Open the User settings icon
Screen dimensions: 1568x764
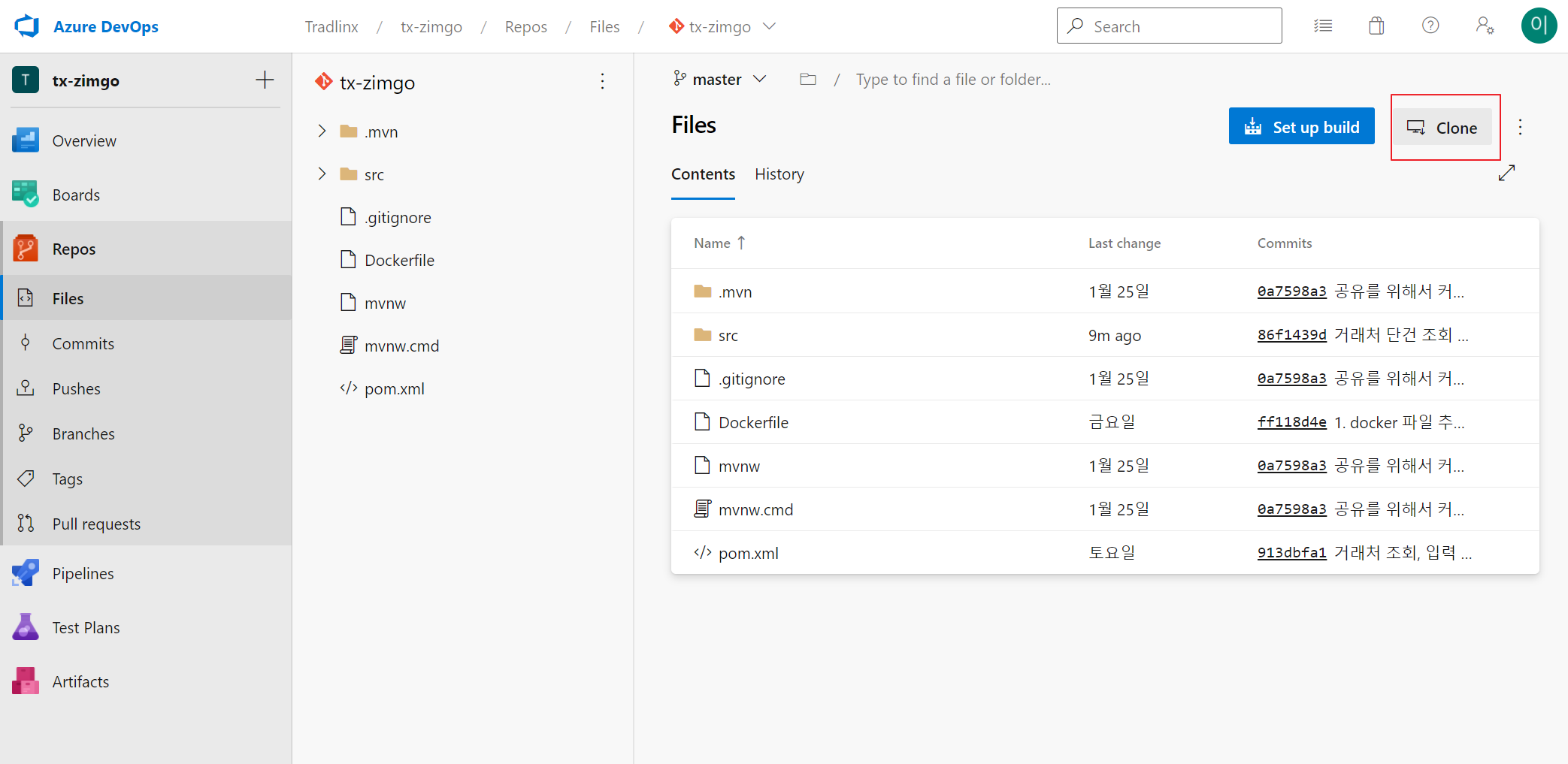(x=1485, y=26)
